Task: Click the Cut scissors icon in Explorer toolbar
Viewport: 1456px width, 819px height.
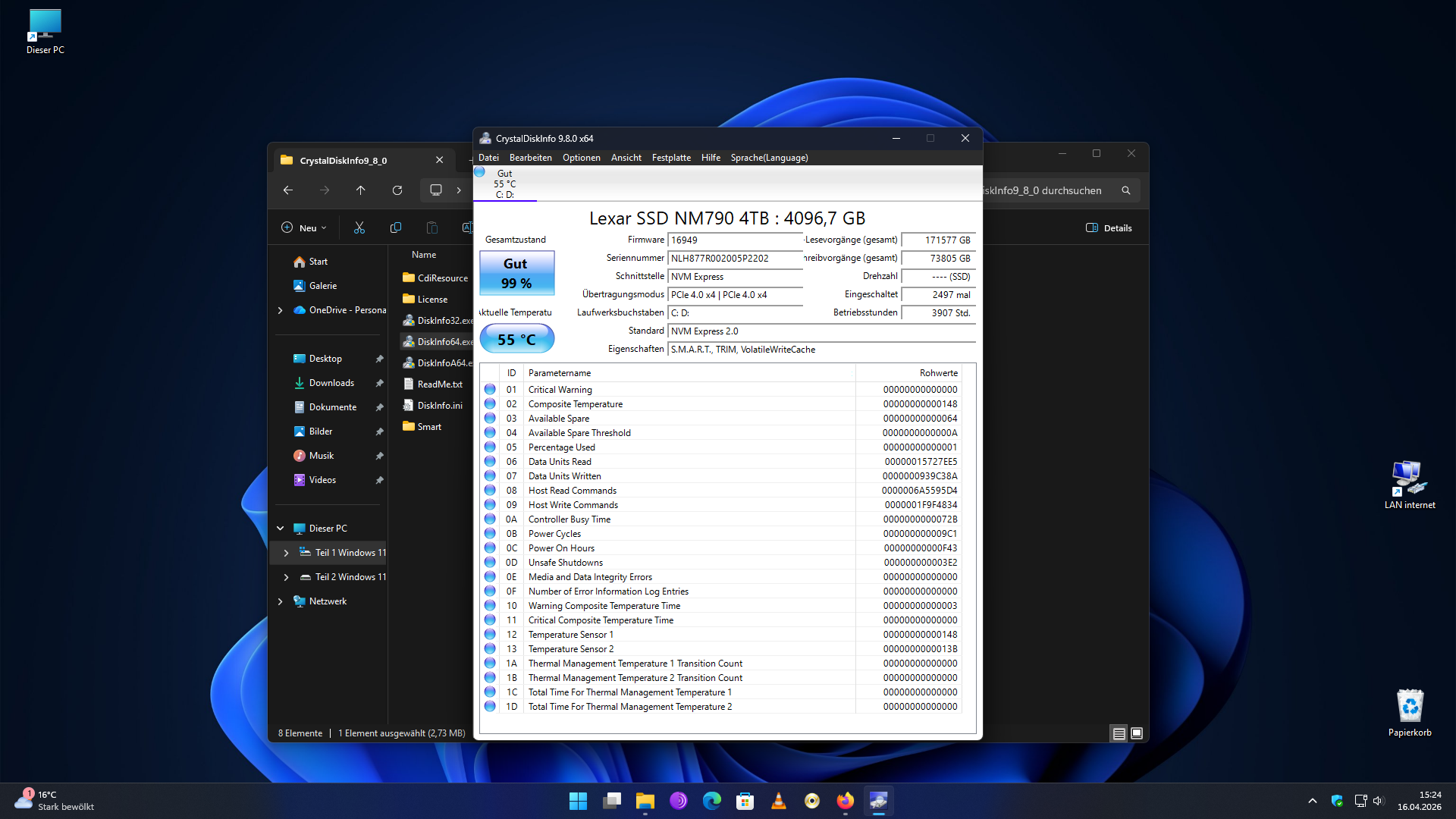Action: point(359,227)
